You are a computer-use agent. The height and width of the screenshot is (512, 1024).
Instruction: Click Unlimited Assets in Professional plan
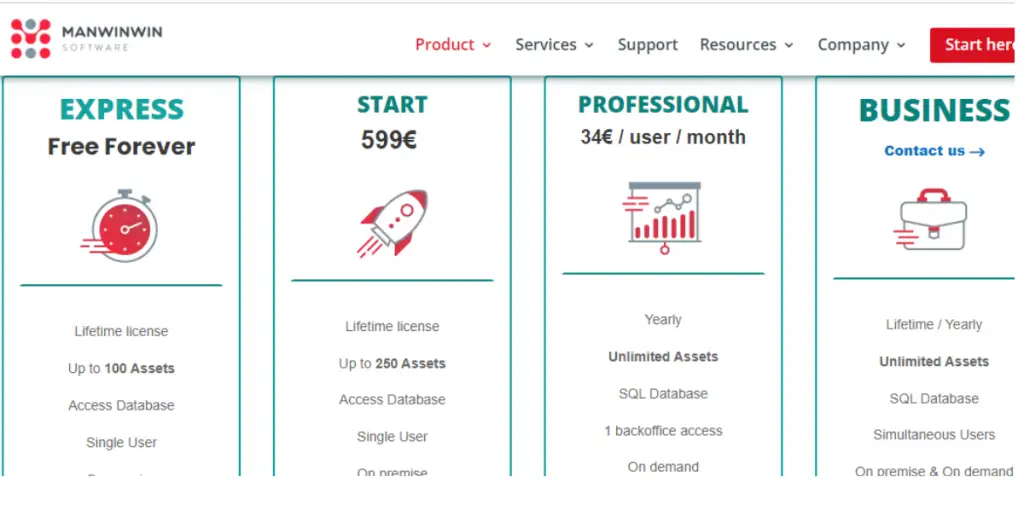663,357
